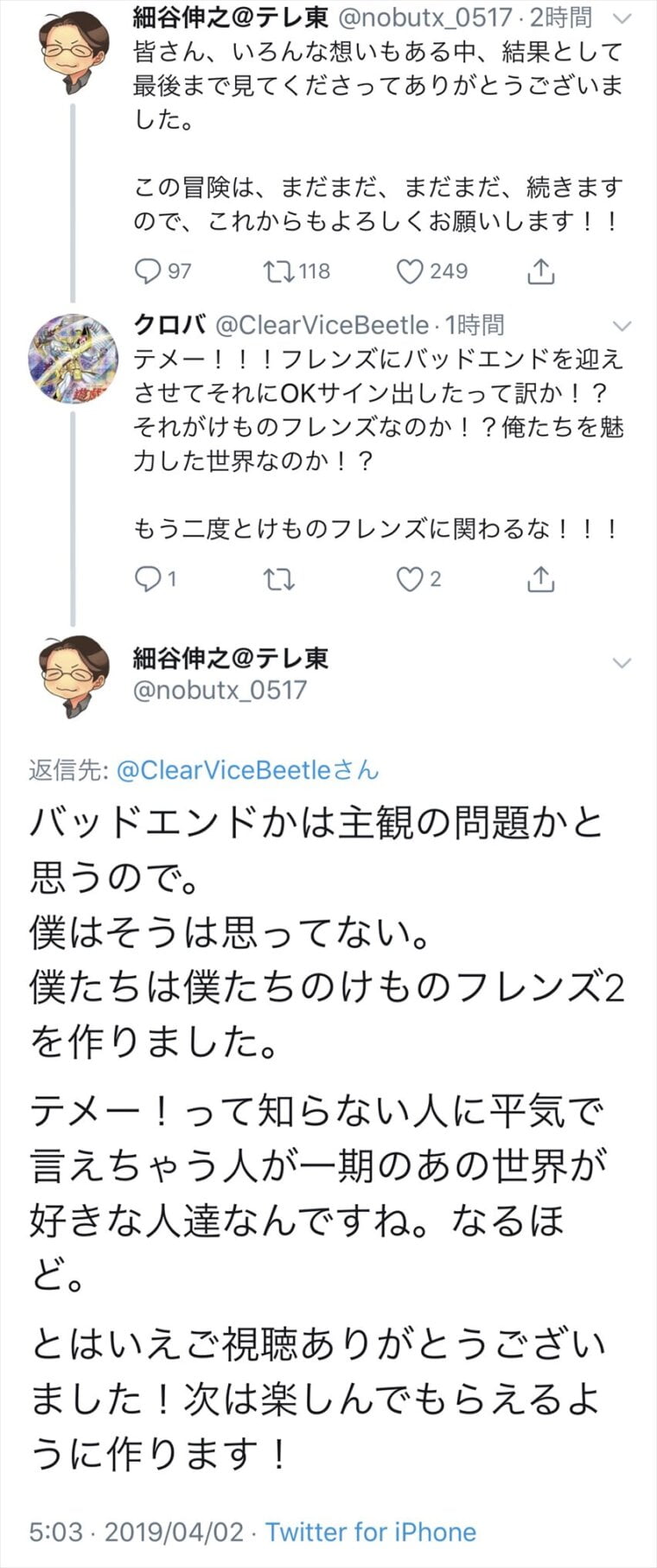Open クロバ's profile picture
657x1568 pixels.
(x=73, y=359)
